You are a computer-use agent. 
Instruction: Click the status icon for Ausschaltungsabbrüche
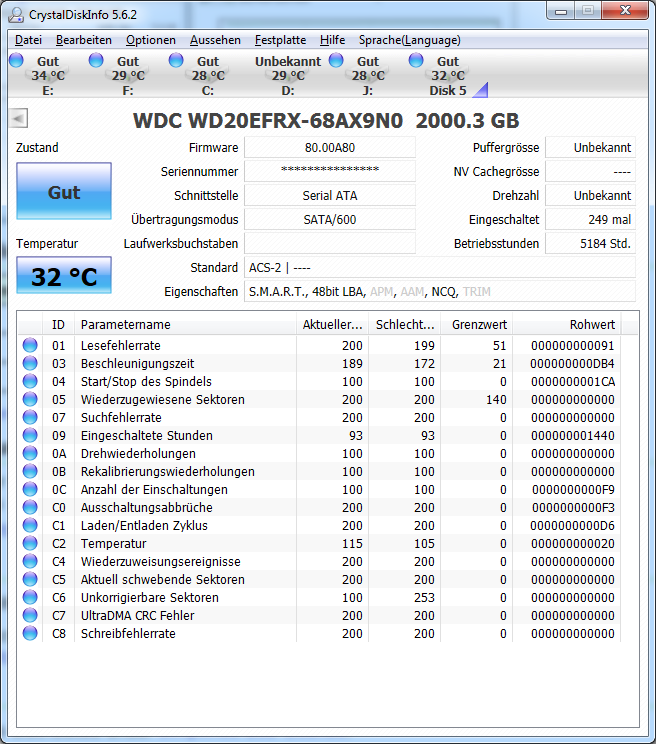tap(30, 507)
